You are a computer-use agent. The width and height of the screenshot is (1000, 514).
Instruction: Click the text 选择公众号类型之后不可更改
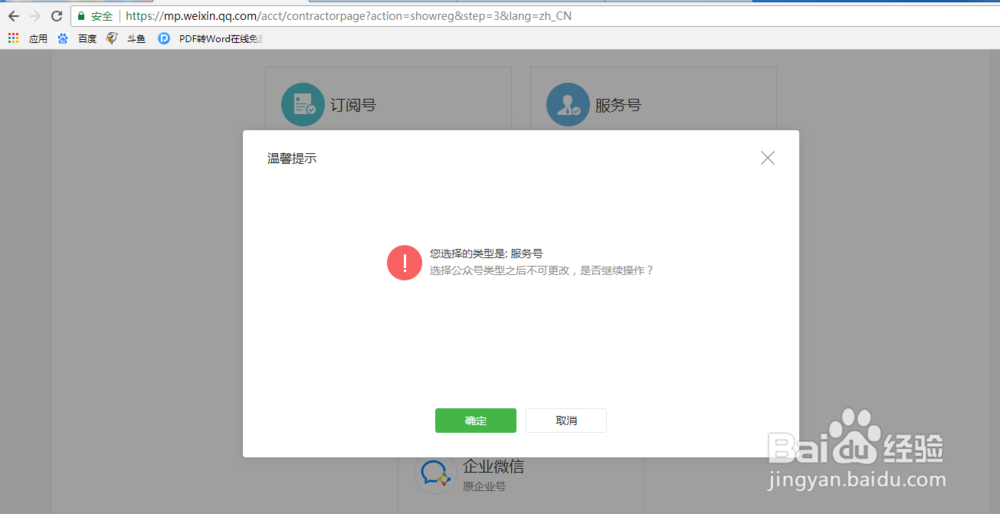(501, 270)
